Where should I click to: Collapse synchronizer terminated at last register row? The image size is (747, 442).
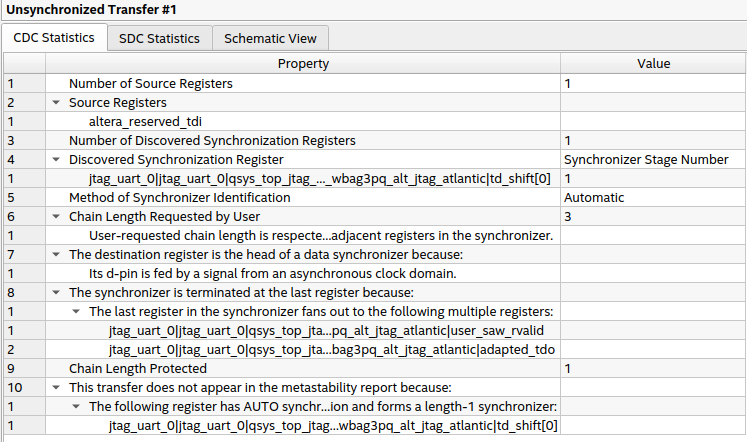pyautogui.click(x=54, y=292)
